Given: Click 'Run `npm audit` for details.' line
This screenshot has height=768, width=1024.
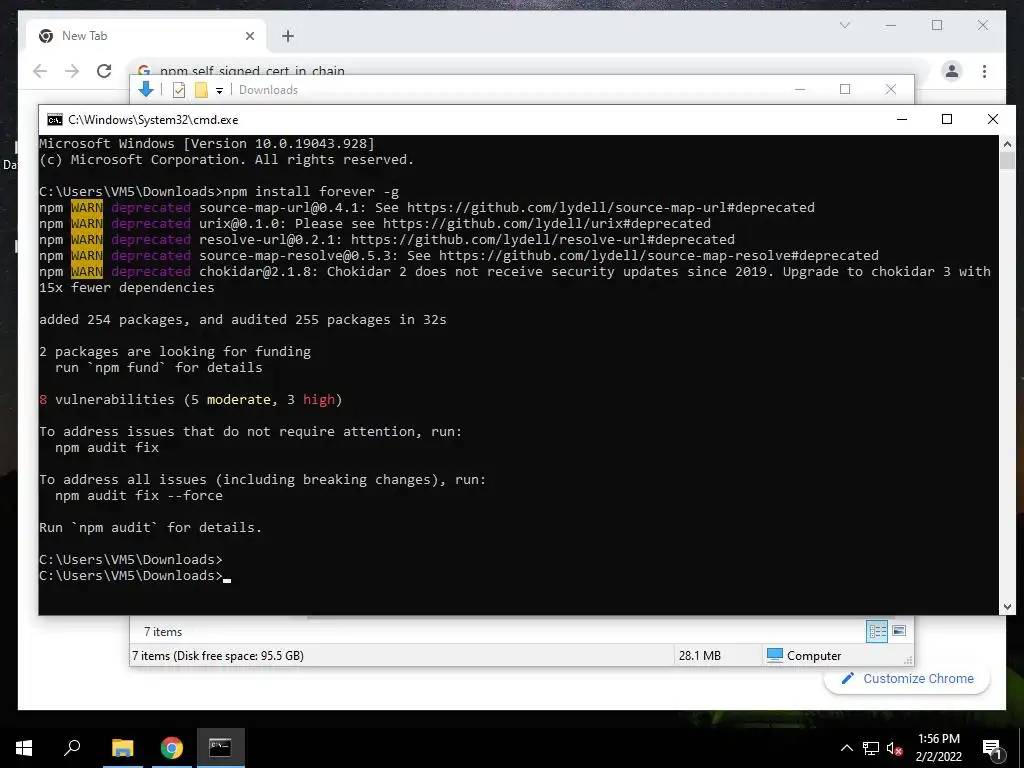Looking at the screenshot, I should [150, 528].
